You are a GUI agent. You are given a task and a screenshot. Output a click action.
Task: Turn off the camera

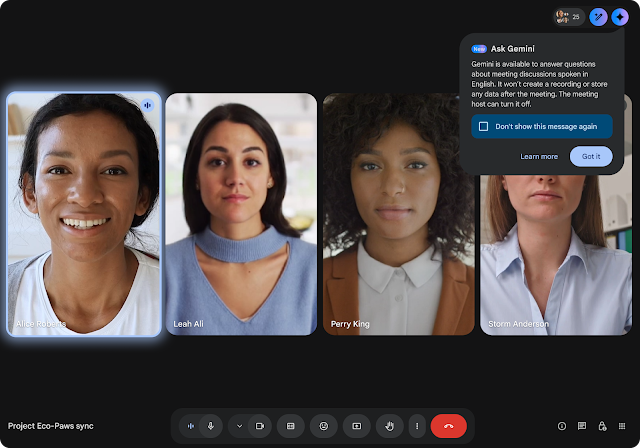pos(260,426)
